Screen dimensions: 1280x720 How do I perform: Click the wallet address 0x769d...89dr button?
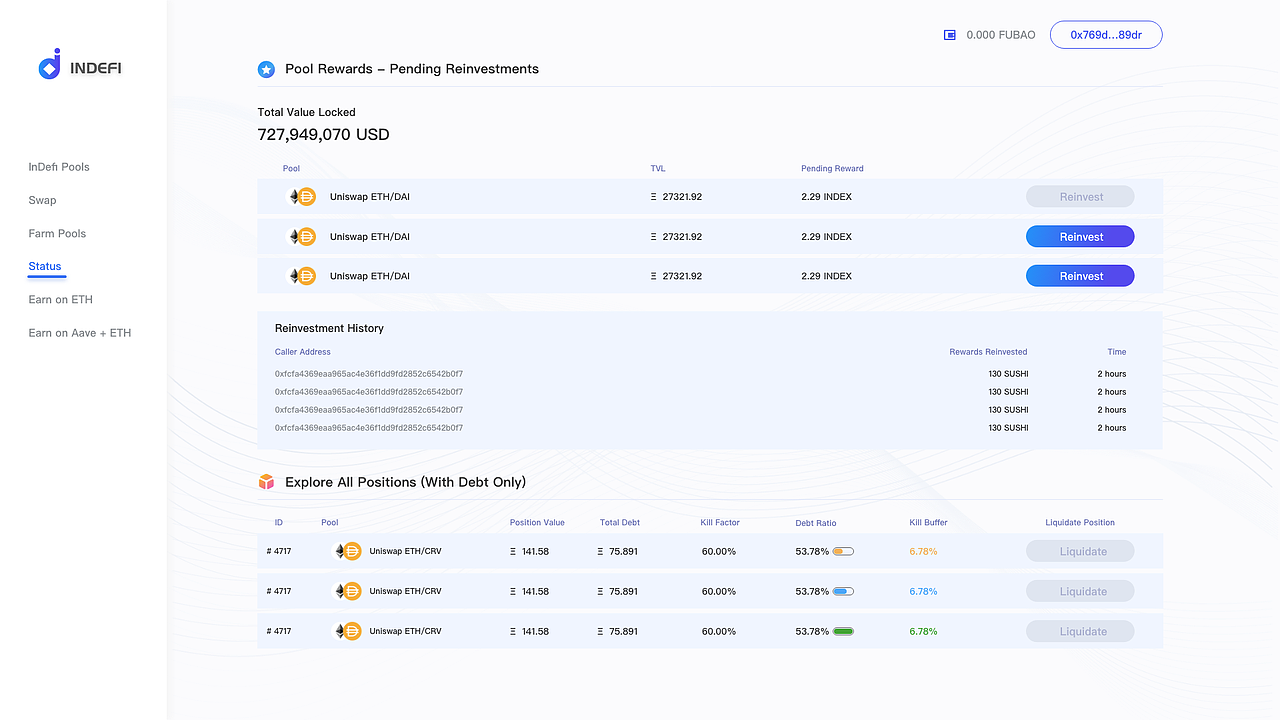click(1106, 35)
